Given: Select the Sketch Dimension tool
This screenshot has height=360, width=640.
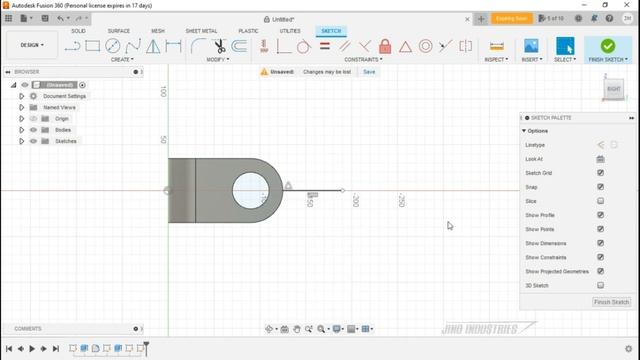Looking at the screenshot, I should pos(173,46).
